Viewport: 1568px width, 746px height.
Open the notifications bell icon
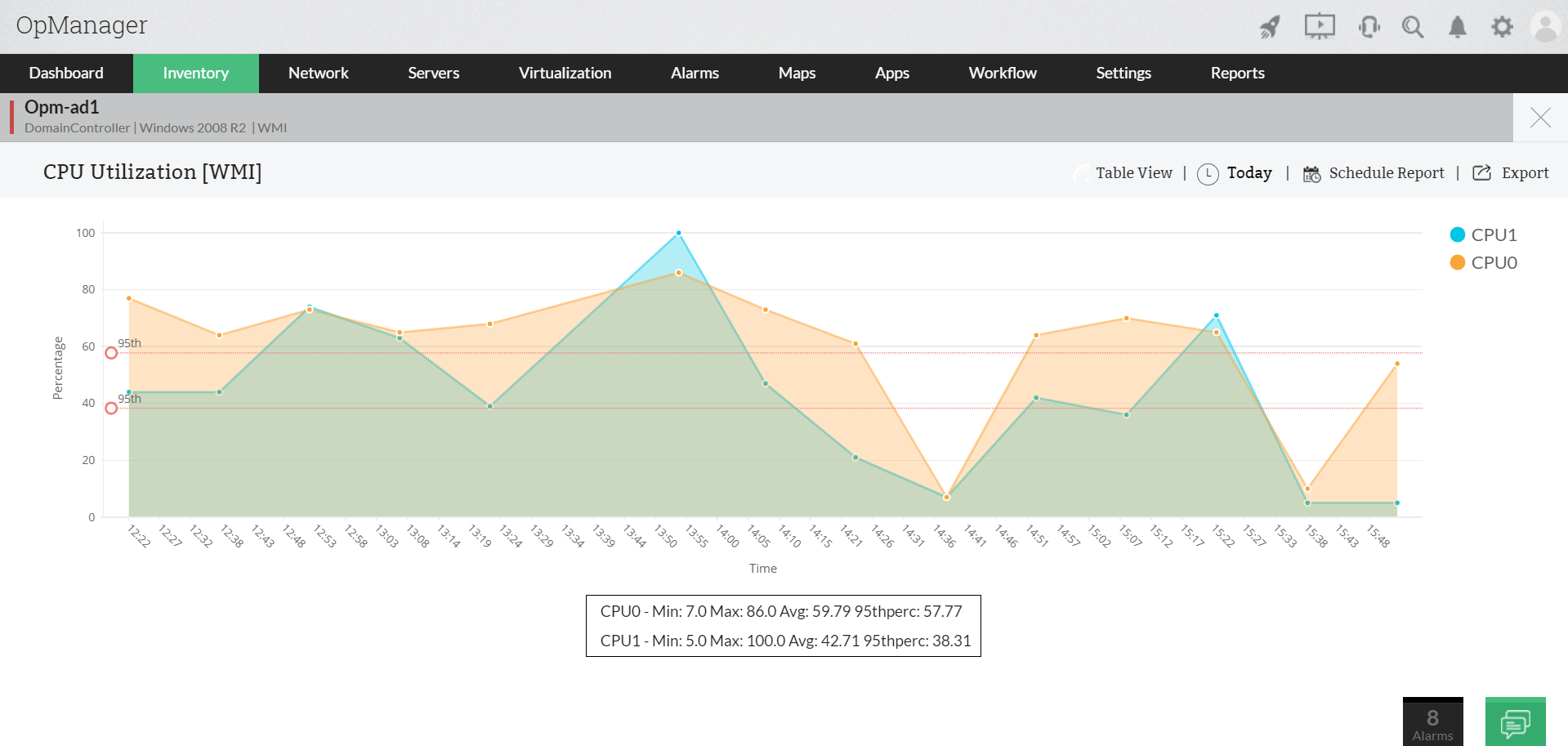[1458, 27]
